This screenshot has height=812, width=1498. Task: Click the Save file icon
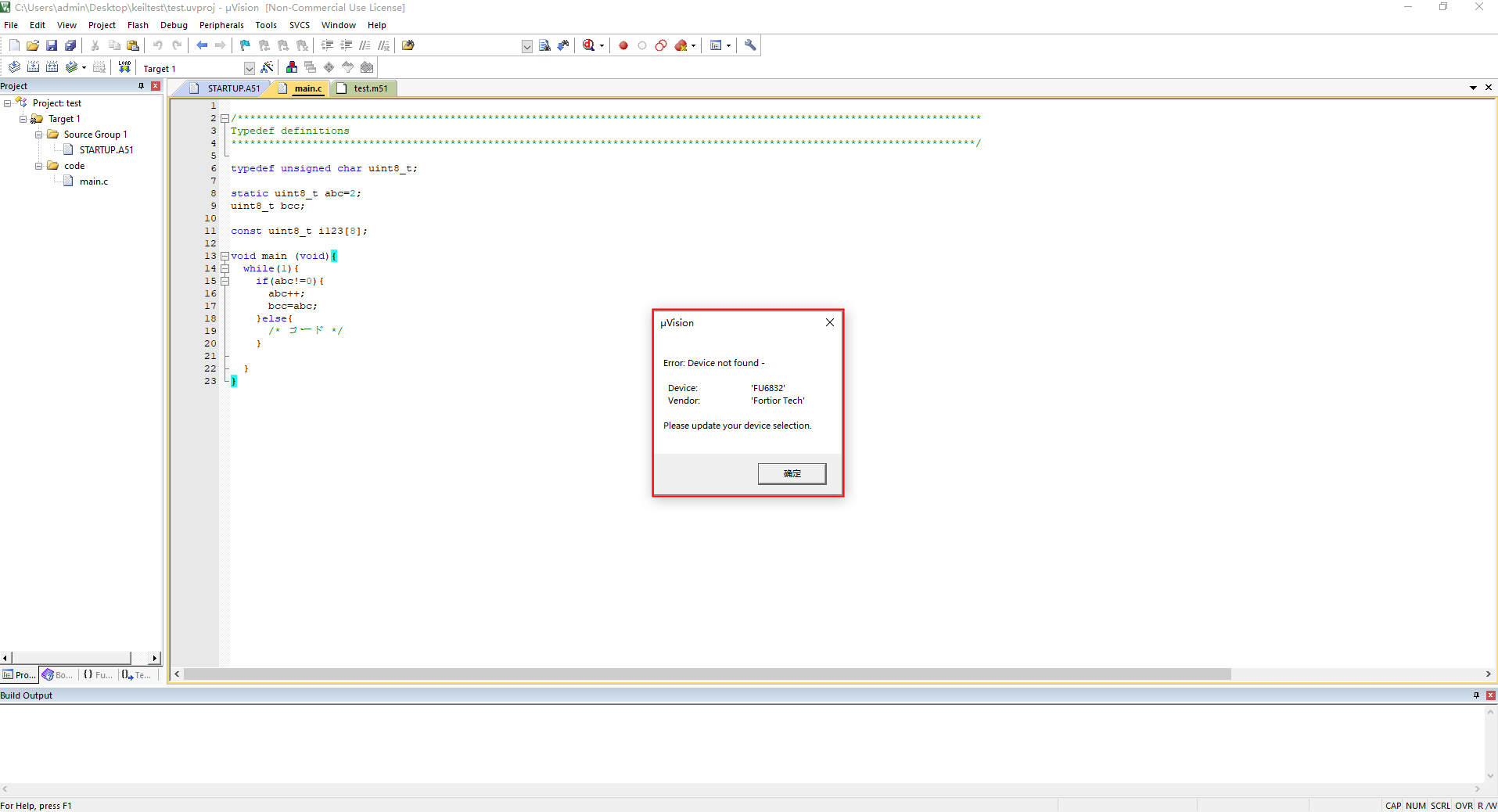[52, 45]
